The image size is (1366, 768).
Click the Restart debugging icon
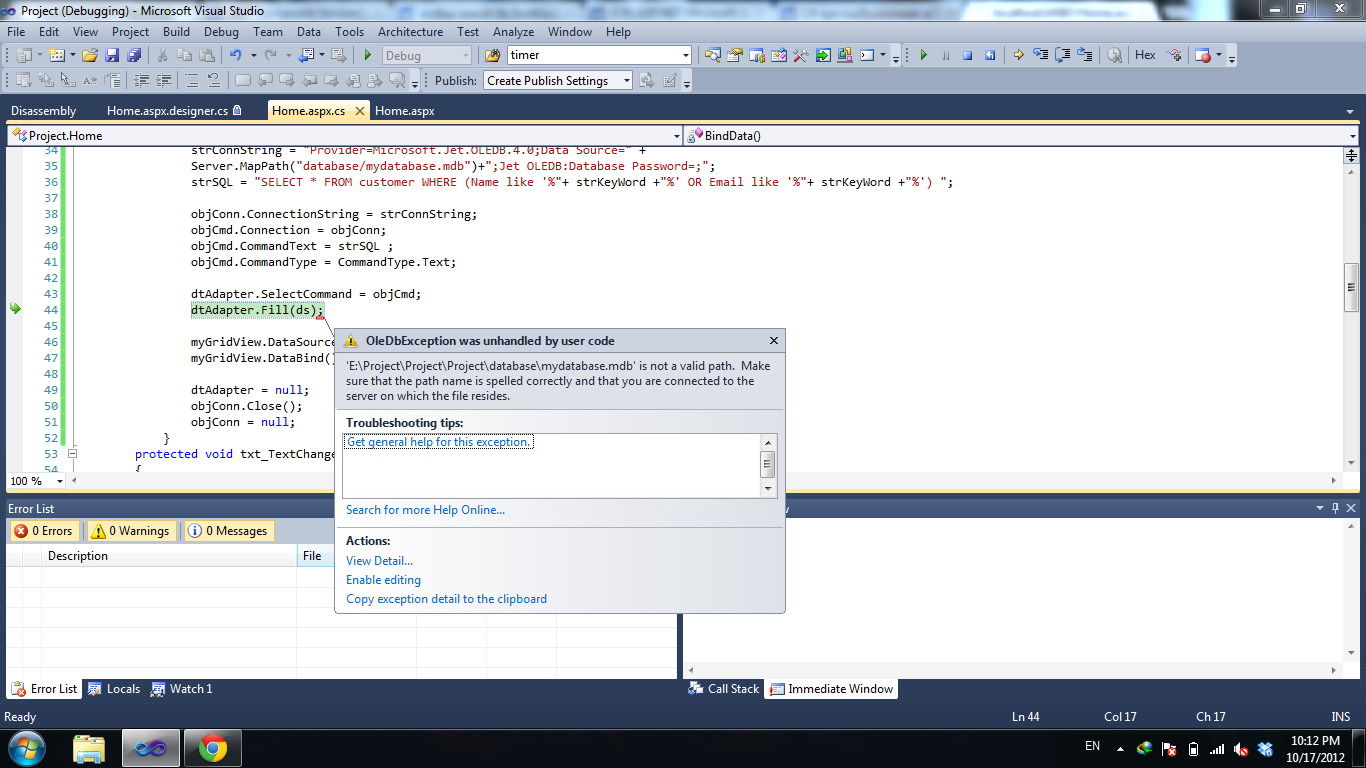[x=989, y=56]
